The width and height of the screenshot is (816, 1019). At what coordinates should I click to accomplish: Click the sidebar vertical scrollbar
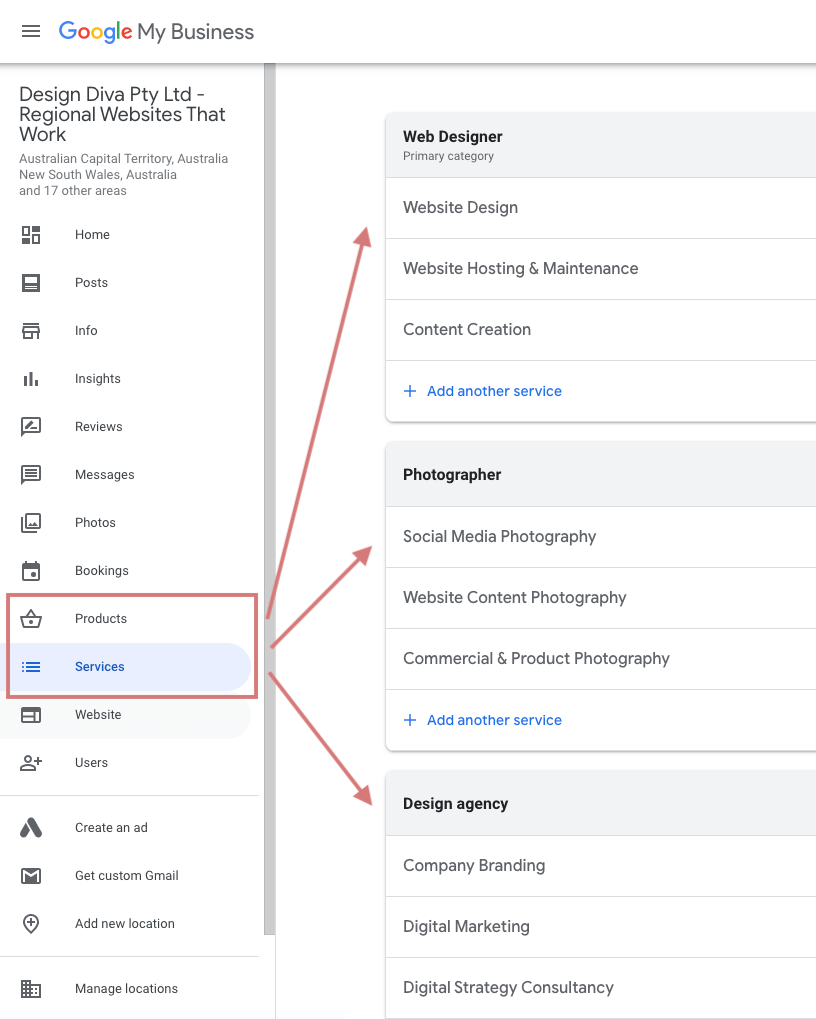pos(270,499)
